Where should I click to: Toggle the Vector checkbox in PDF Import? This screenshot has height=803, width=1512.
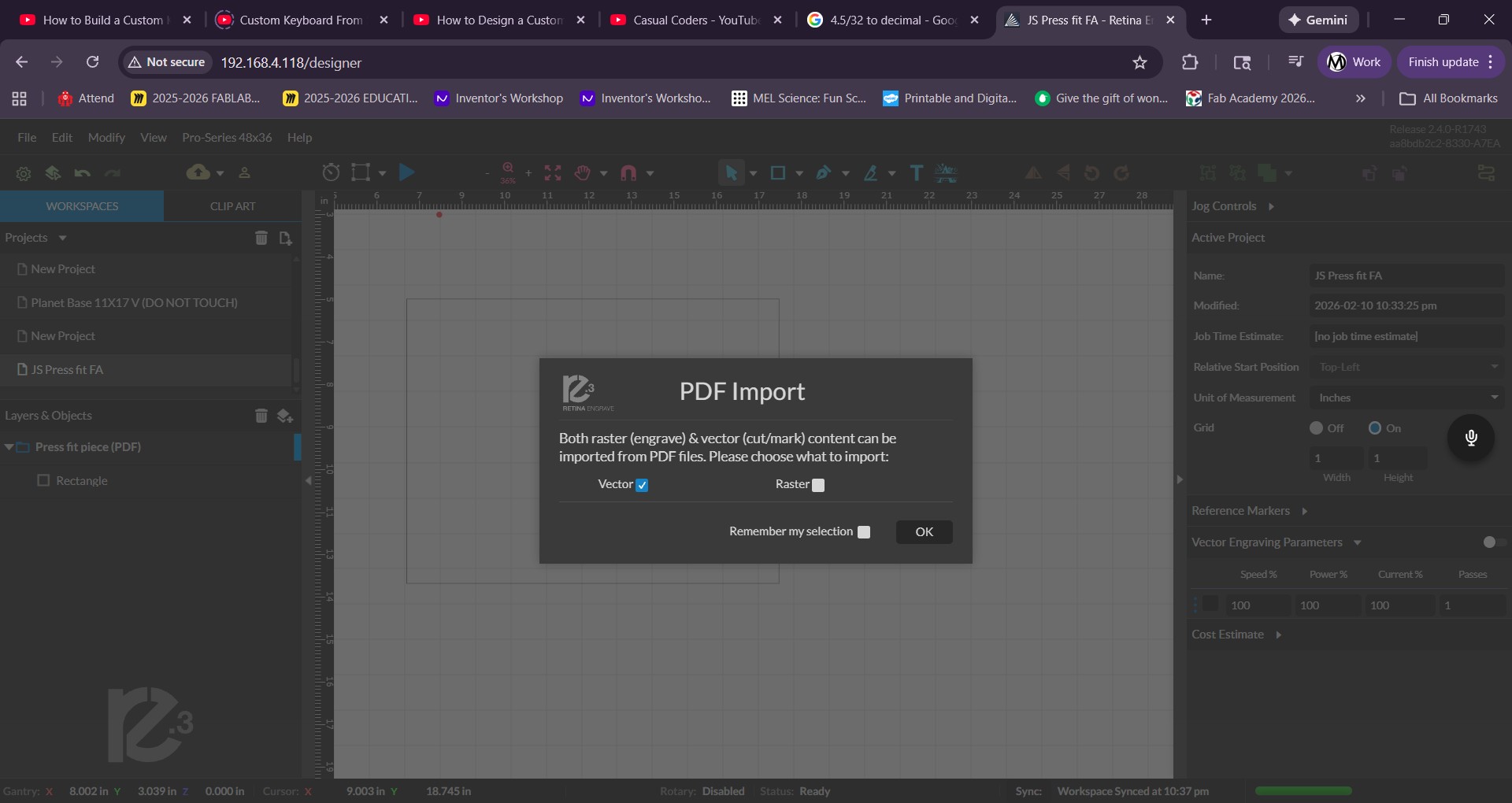pos(643,485)
